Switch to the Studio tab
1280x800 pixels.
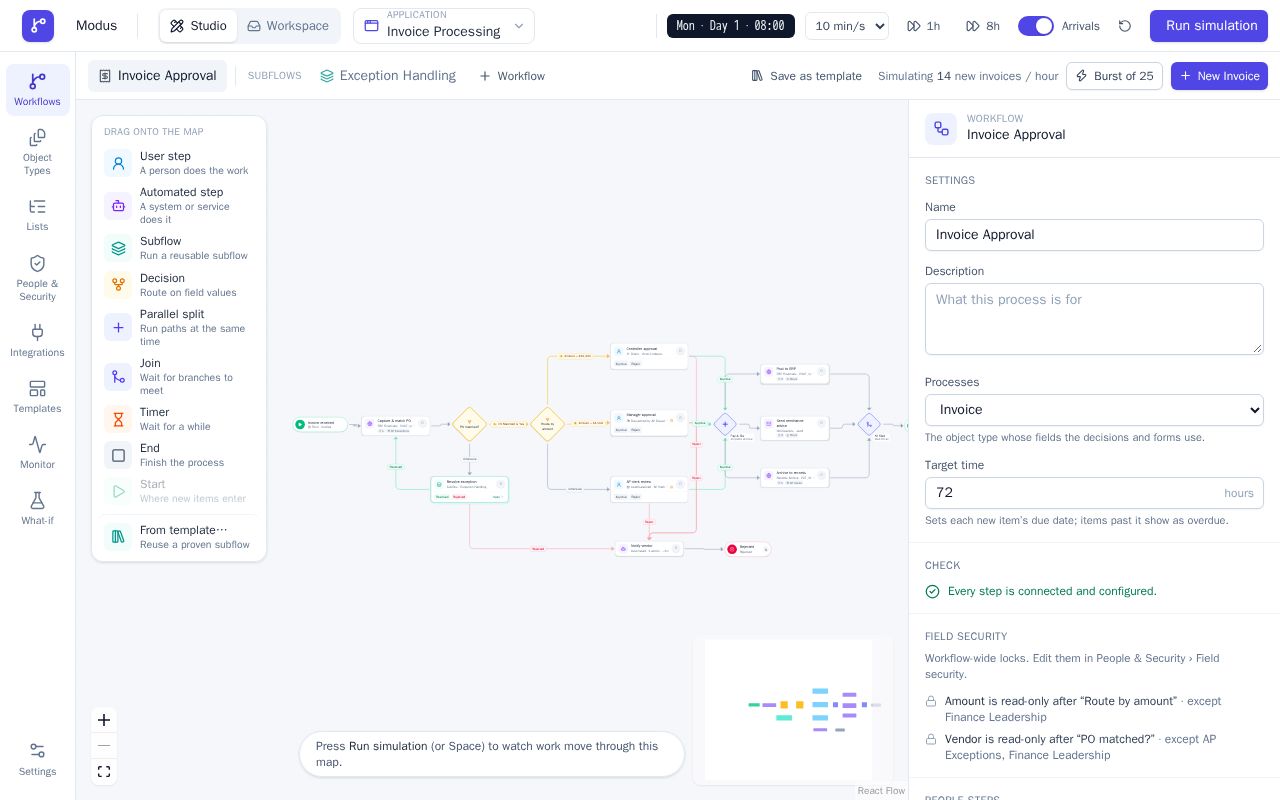198,26
